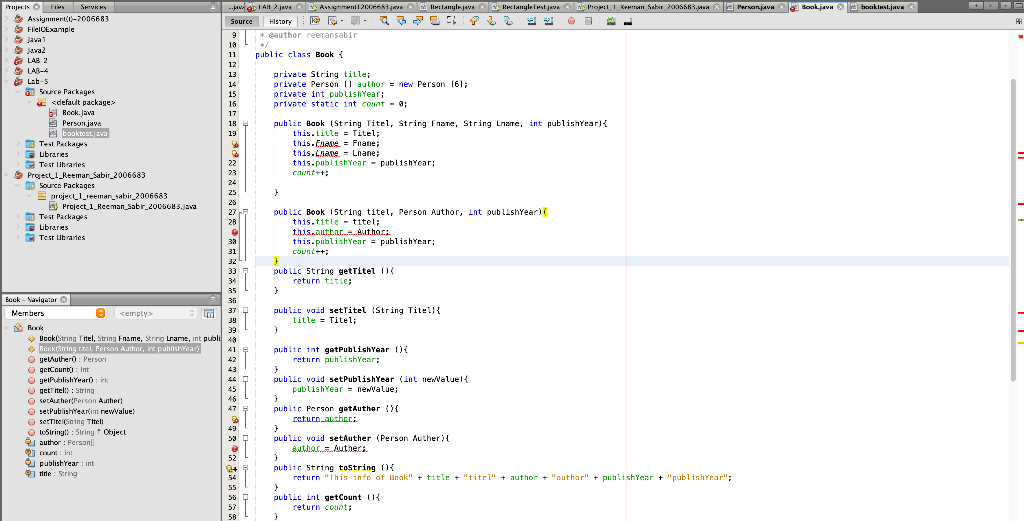1024x521 pixels.
Task: Collapse the Lab-5 project node
Action: pyautogui.click(x=7, y=82)
